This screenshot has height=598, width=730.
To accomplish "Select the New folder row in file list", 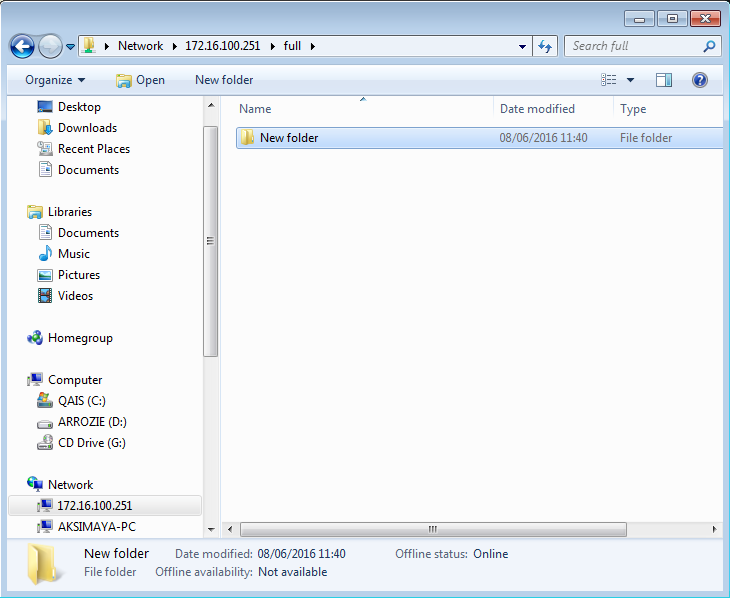I will point(480,138).
